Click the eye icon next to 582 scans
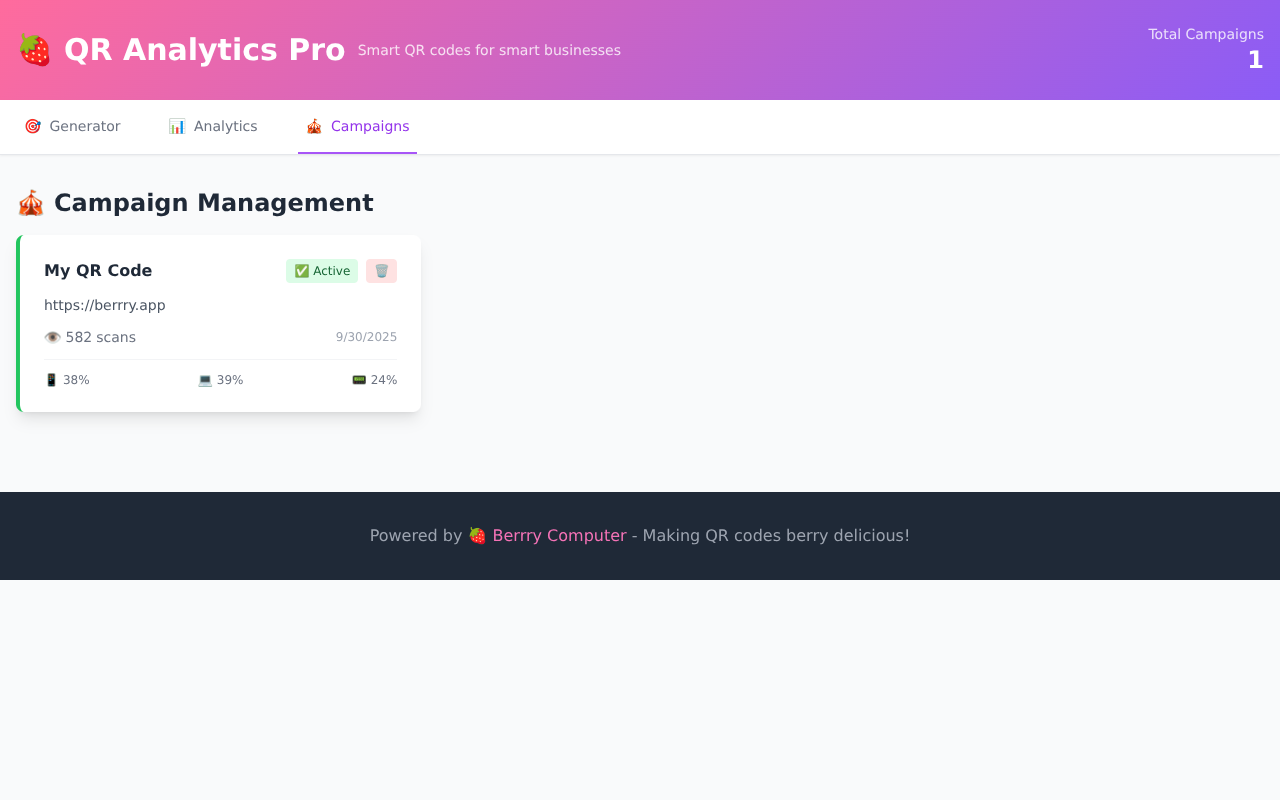The height and width of the screenshot is (800, 1280). [52, 337]
